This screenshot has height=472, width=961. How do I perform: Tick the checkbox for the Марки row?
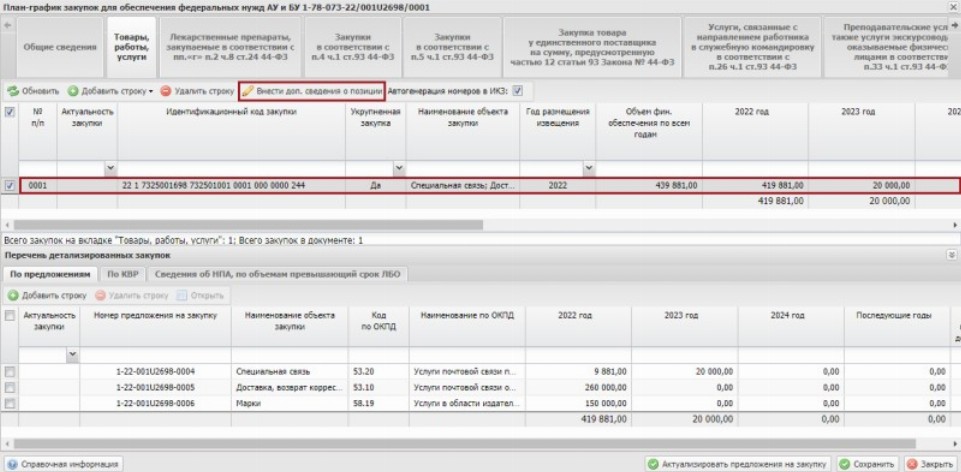click(x=10, y=403)
